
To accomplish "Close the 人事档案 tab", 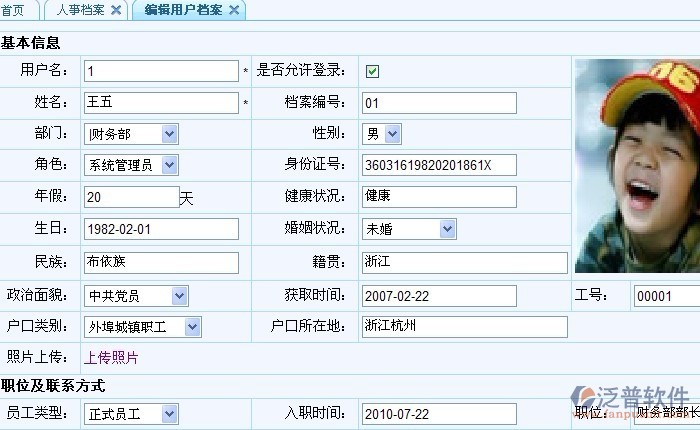I will pos(116,10).
